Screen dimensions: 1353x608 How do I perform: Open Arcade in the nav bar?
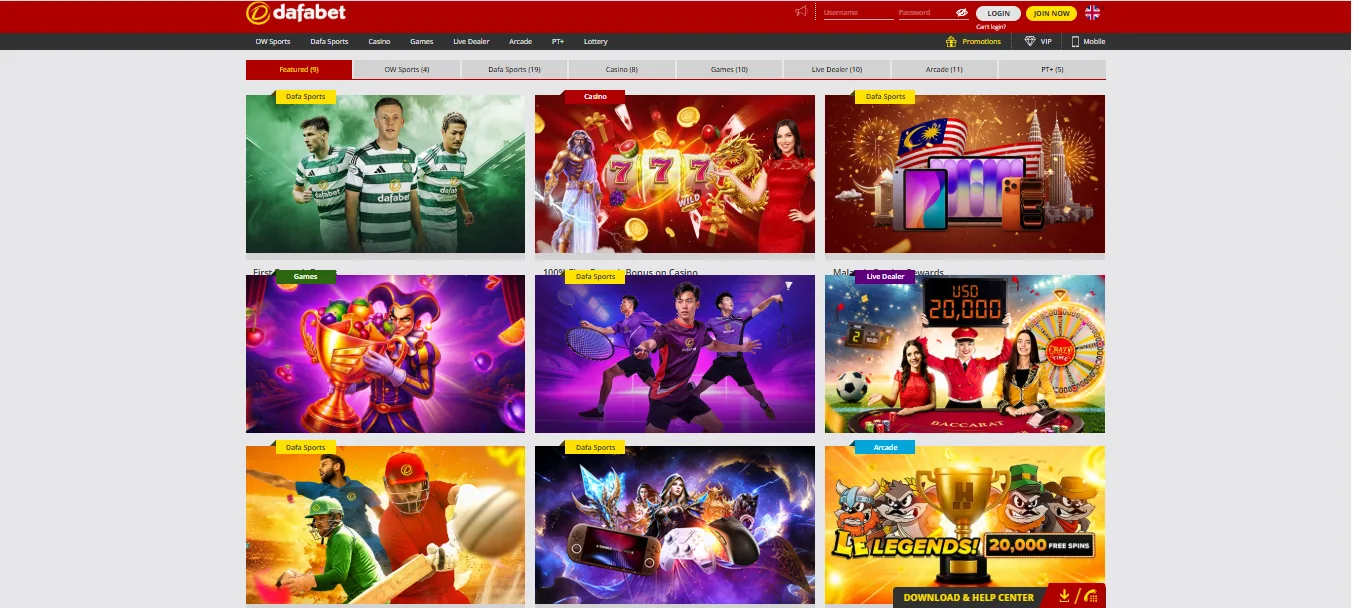coord(520,41)
